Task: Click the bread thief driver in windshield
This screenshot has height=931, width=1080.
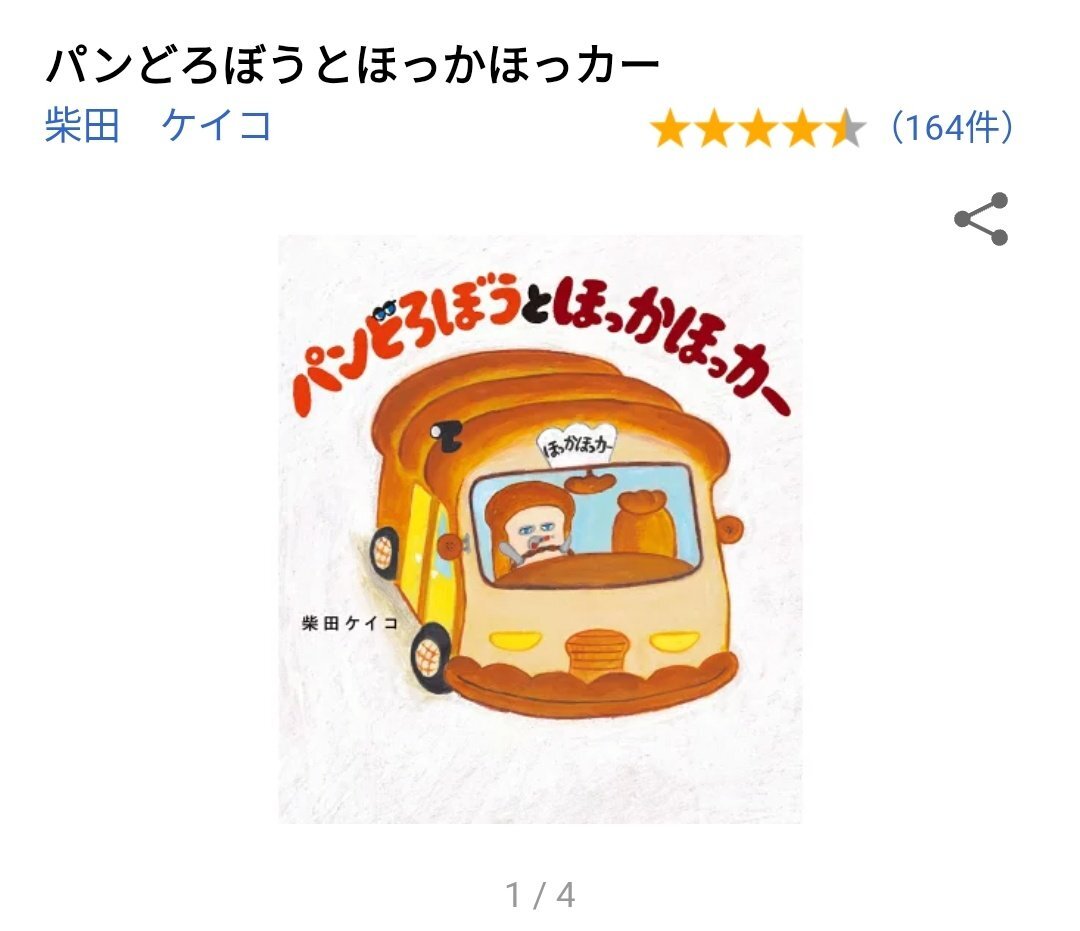Action: click(529, 525)
